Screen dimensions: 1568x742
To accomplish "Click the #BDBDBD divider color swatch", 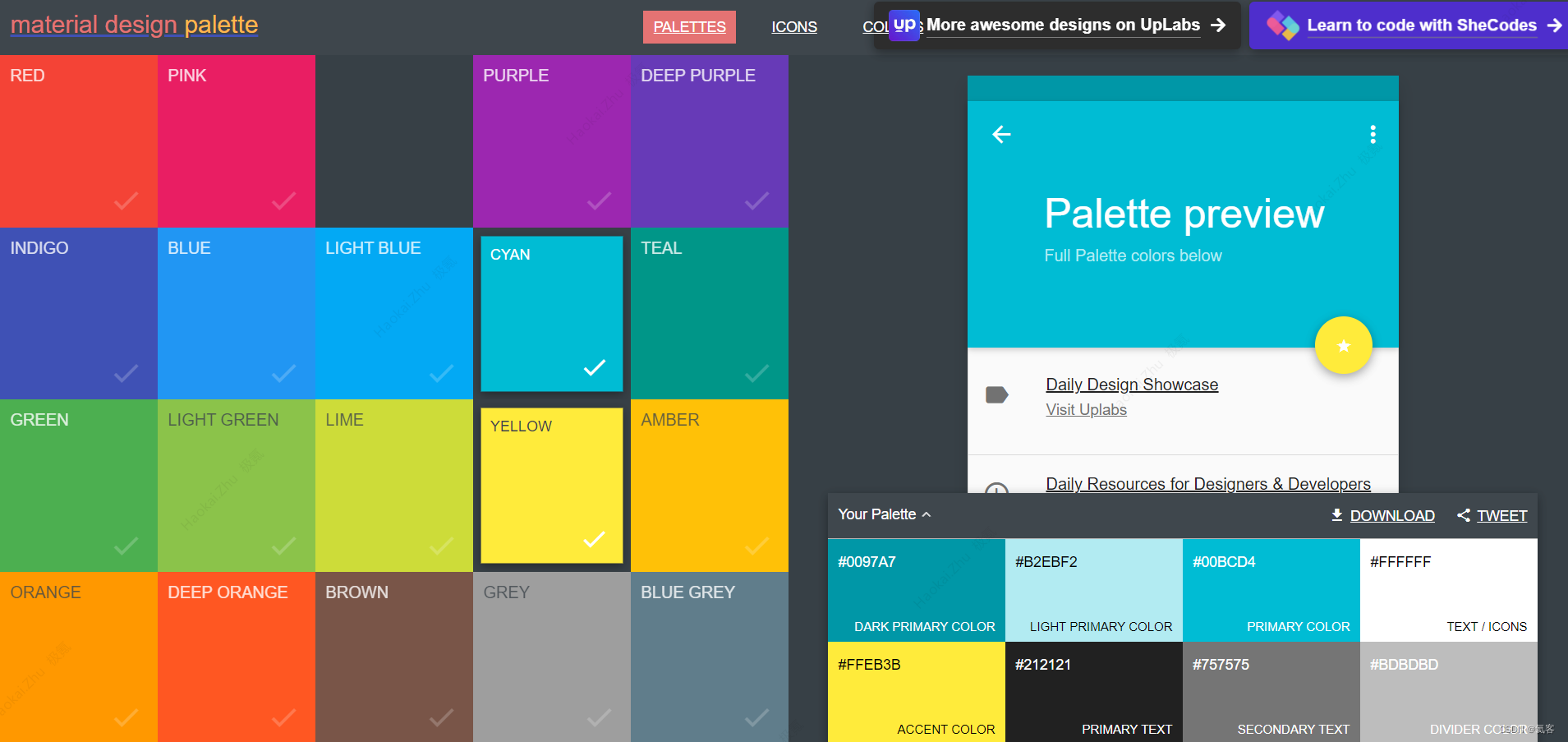I will (1449, 692).
